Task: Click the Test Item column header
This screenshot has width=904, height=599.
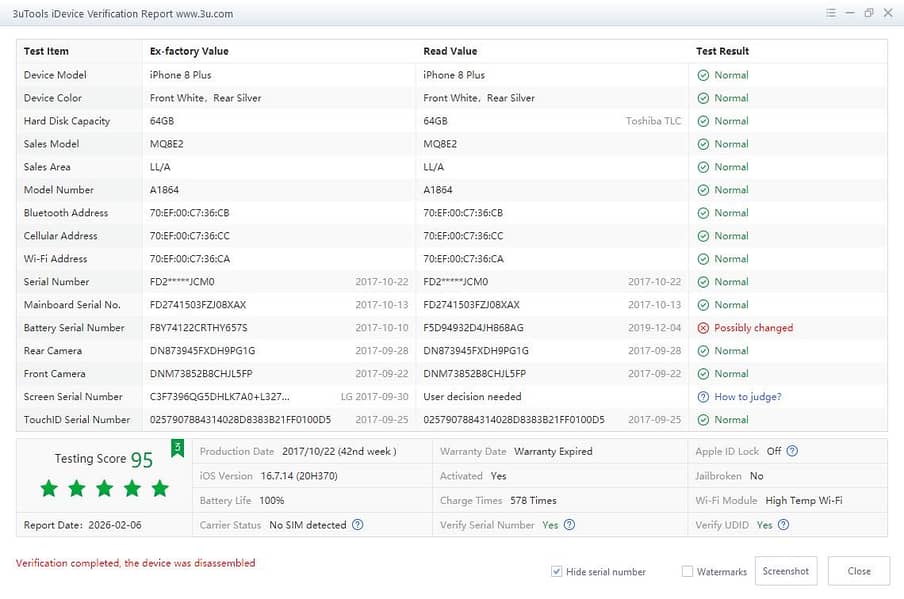Action: click(x=46, y=51)
